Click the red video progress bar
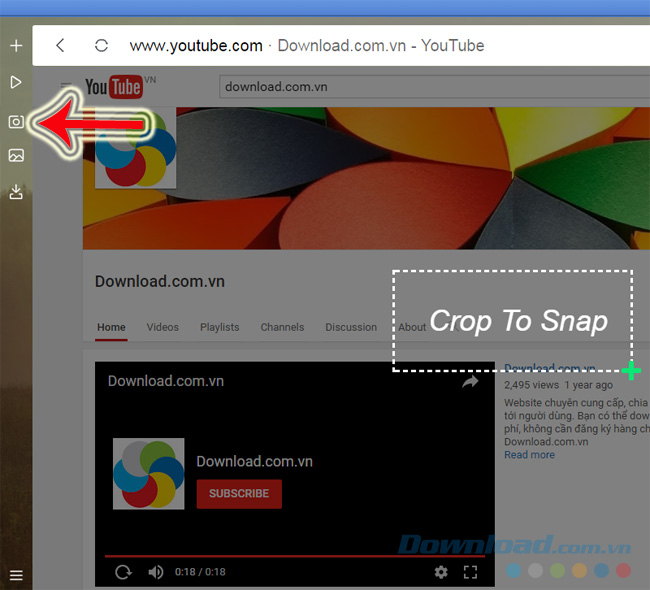Screen dimensions: 650x590 point(295,556)
